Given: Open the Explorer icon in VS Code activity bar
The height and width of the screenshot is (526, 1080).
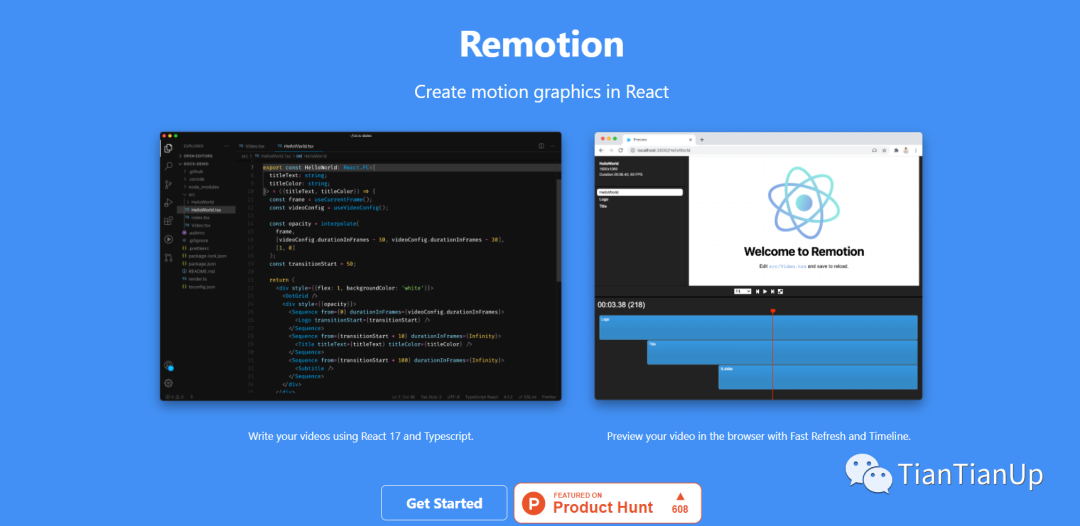Looking at the screenshot, I should (168, 148).
